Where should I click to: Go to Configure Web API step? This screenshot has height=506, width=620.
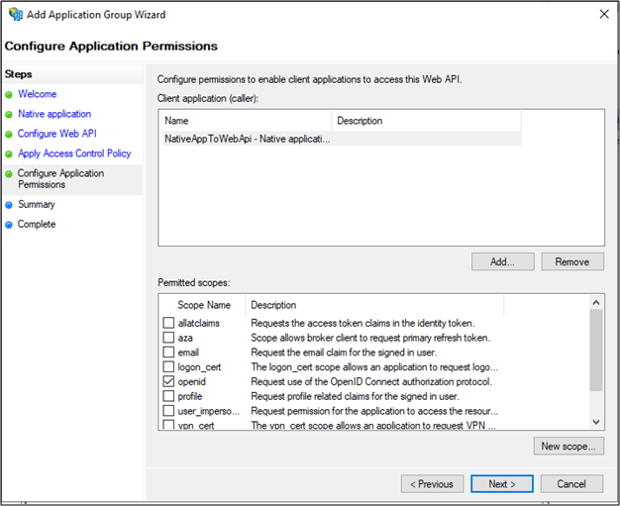[57, 134]
